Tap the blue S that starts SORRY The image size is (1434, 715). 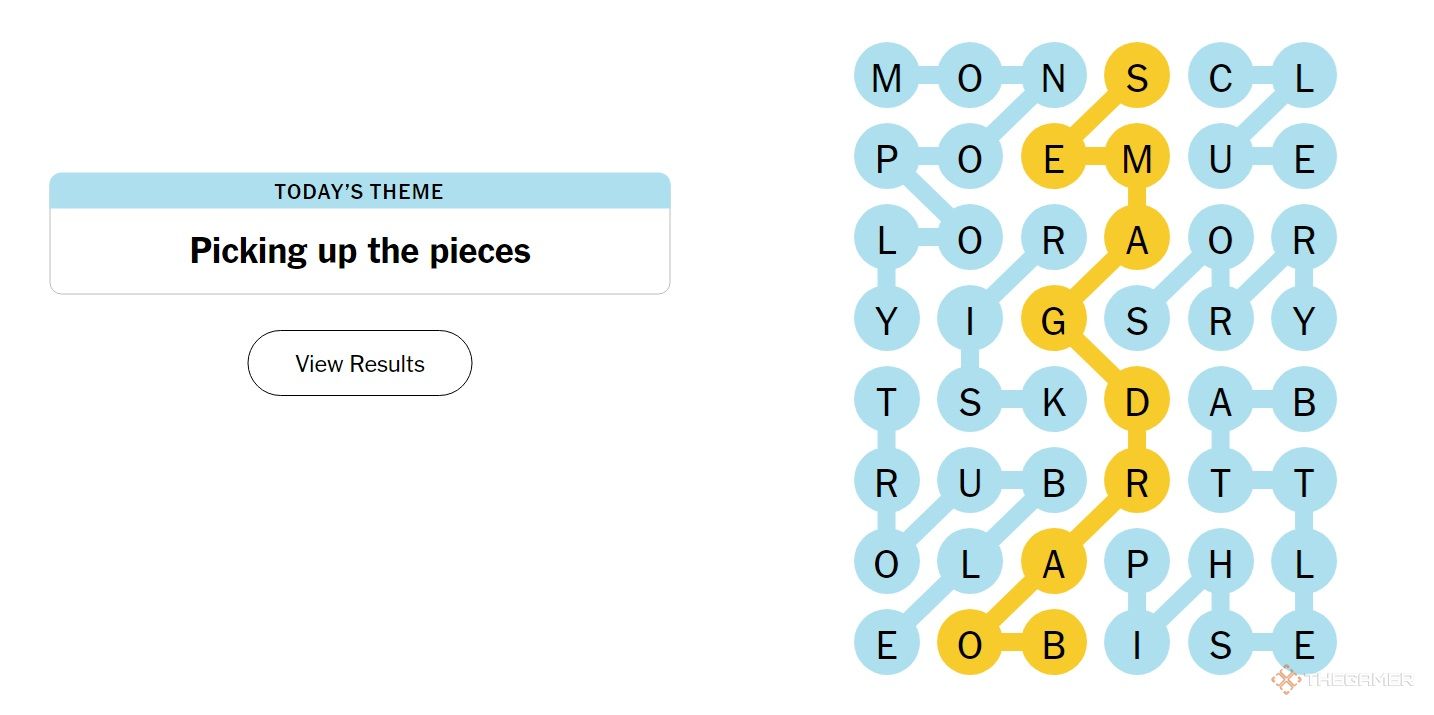click(x=1137, y=321)
